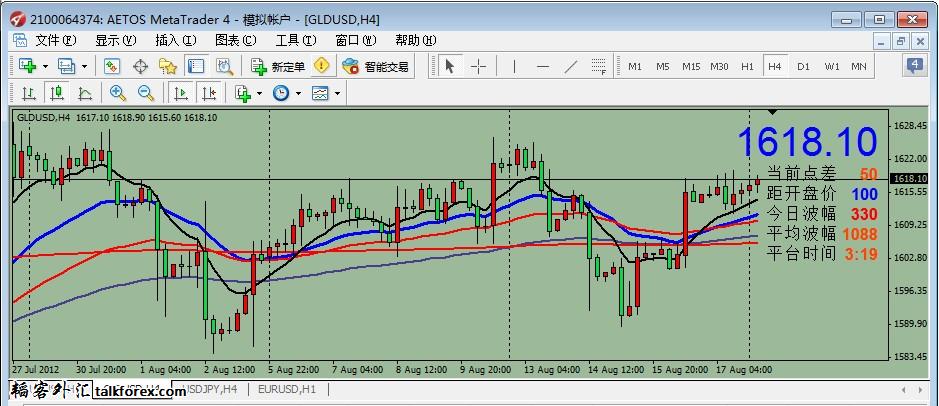Click the zoom out magnifier icon

tap(146, 93)
